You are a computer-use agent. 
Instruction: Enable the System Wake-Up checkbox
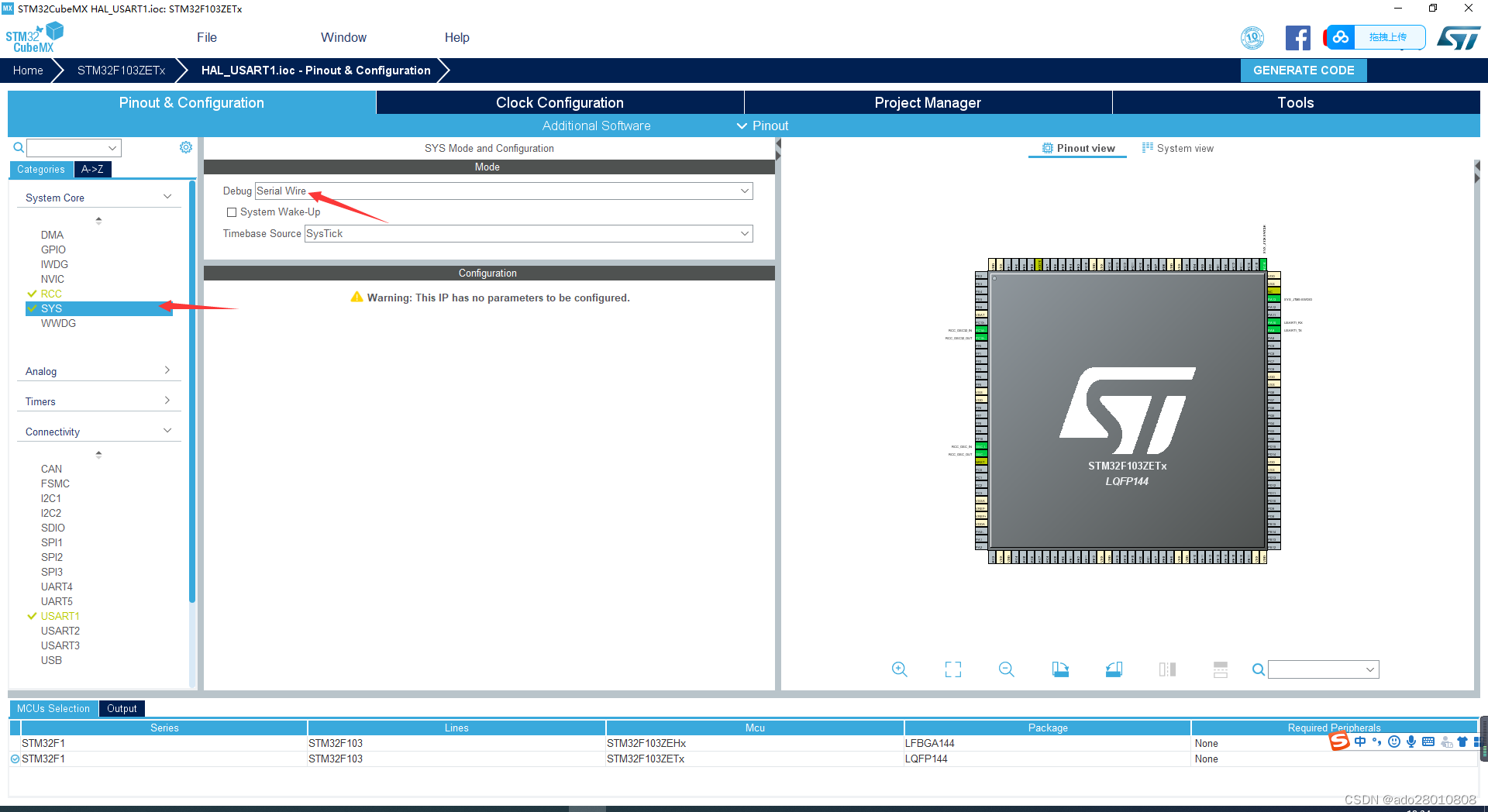[x=231, y=212]
